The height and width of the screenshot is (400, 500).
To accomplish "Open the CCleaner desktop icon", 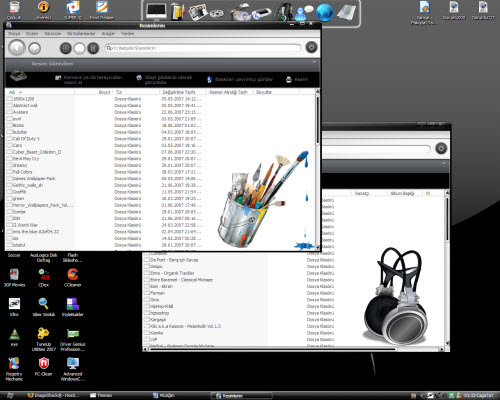I will coord(73,277).
